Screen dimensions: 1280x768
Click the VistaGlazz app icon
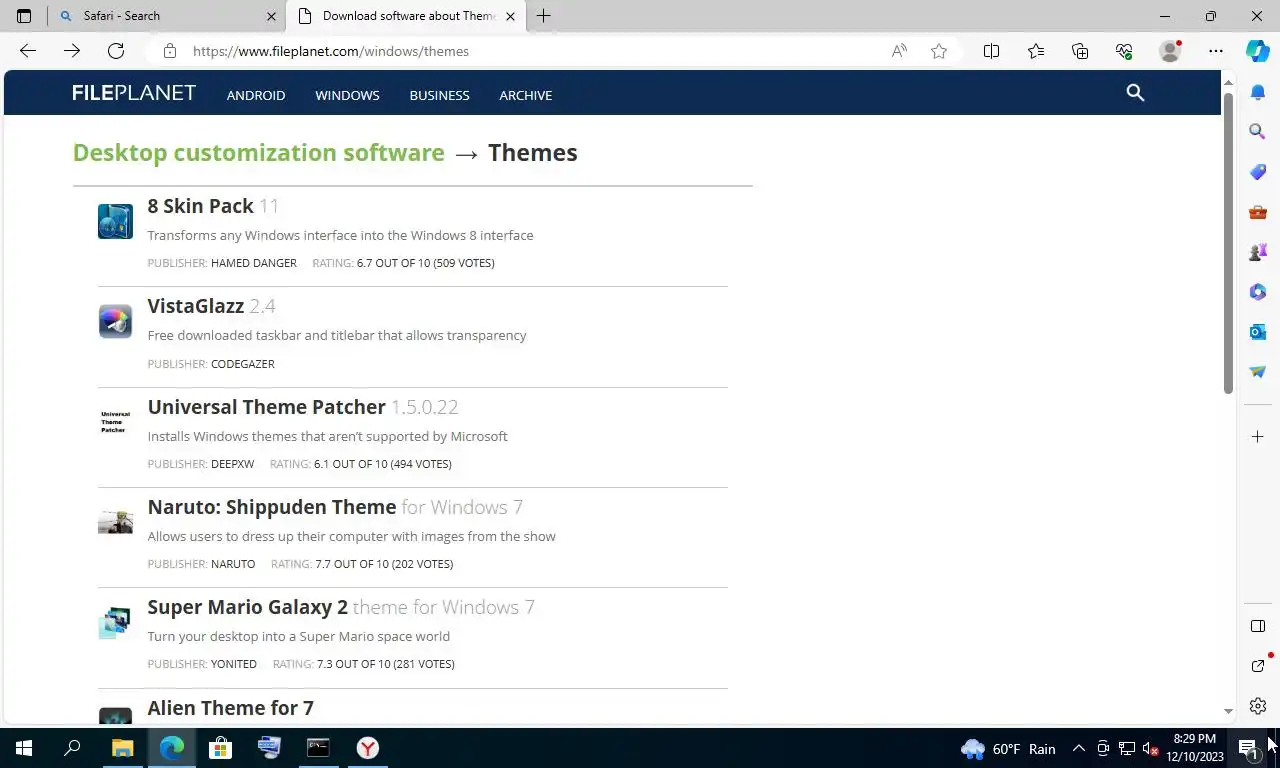[x=115, y=322]
